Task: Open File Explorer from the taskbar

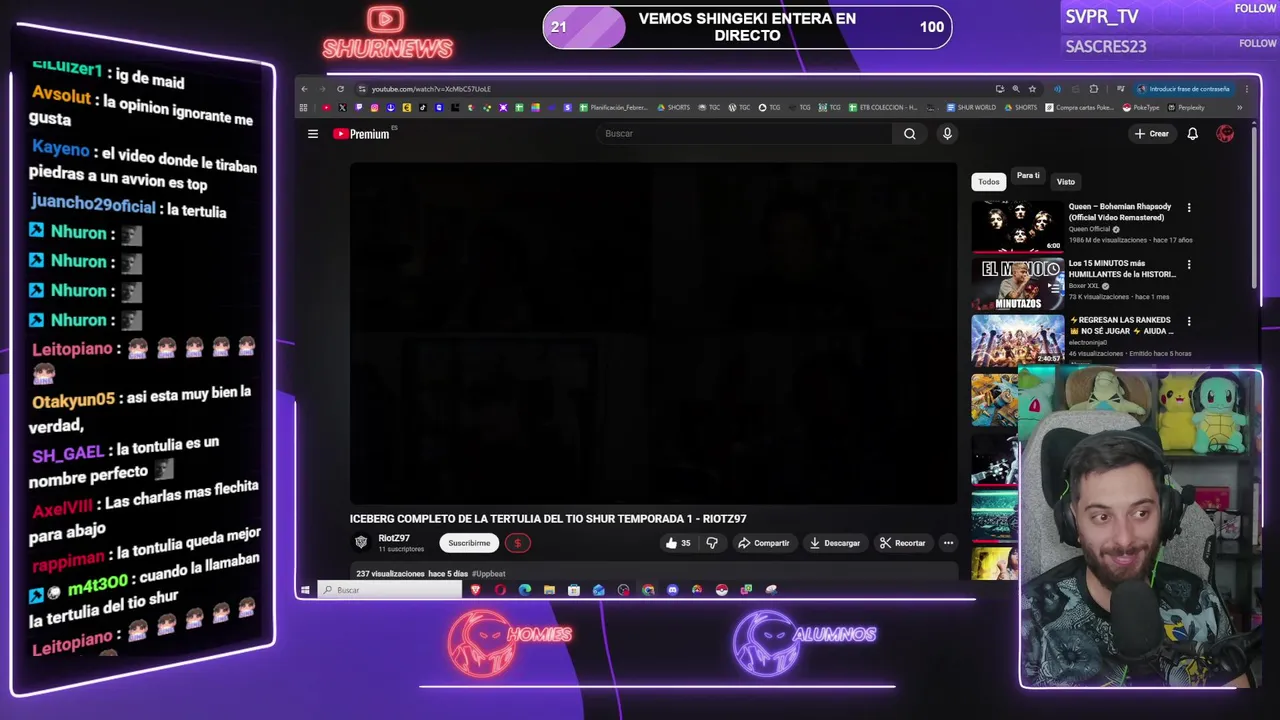Action: pyautogui.click(x=549, y=590)
